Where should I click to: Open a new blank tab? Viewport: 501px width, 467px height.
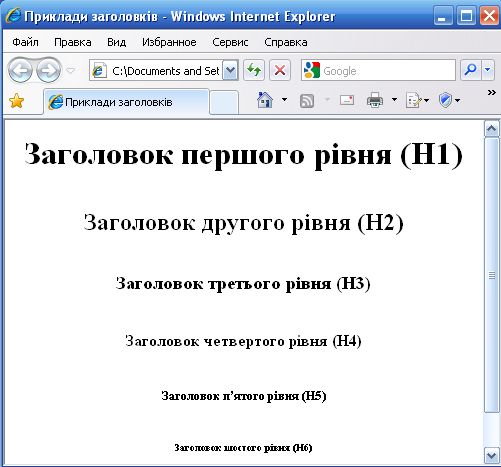[x=224, y=103]
